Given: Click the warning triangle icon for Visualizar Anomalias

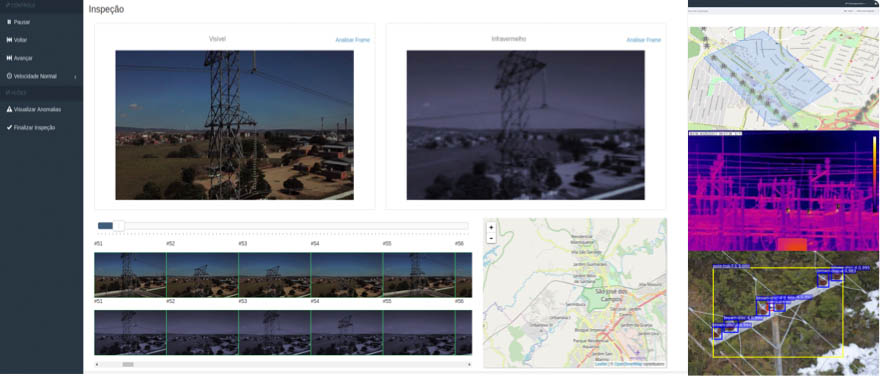Looking at the screenshot, I should [9, 110].
